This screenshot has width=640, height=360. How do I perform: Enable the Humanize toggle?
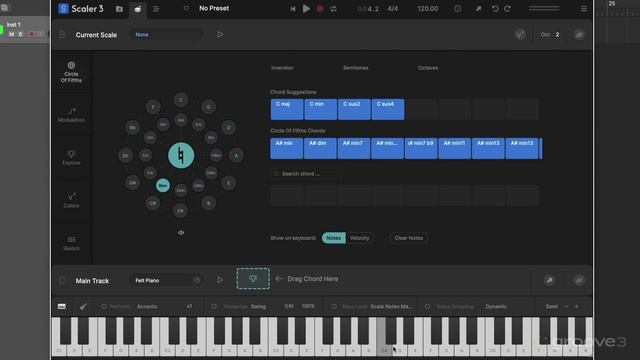(214, 307)
